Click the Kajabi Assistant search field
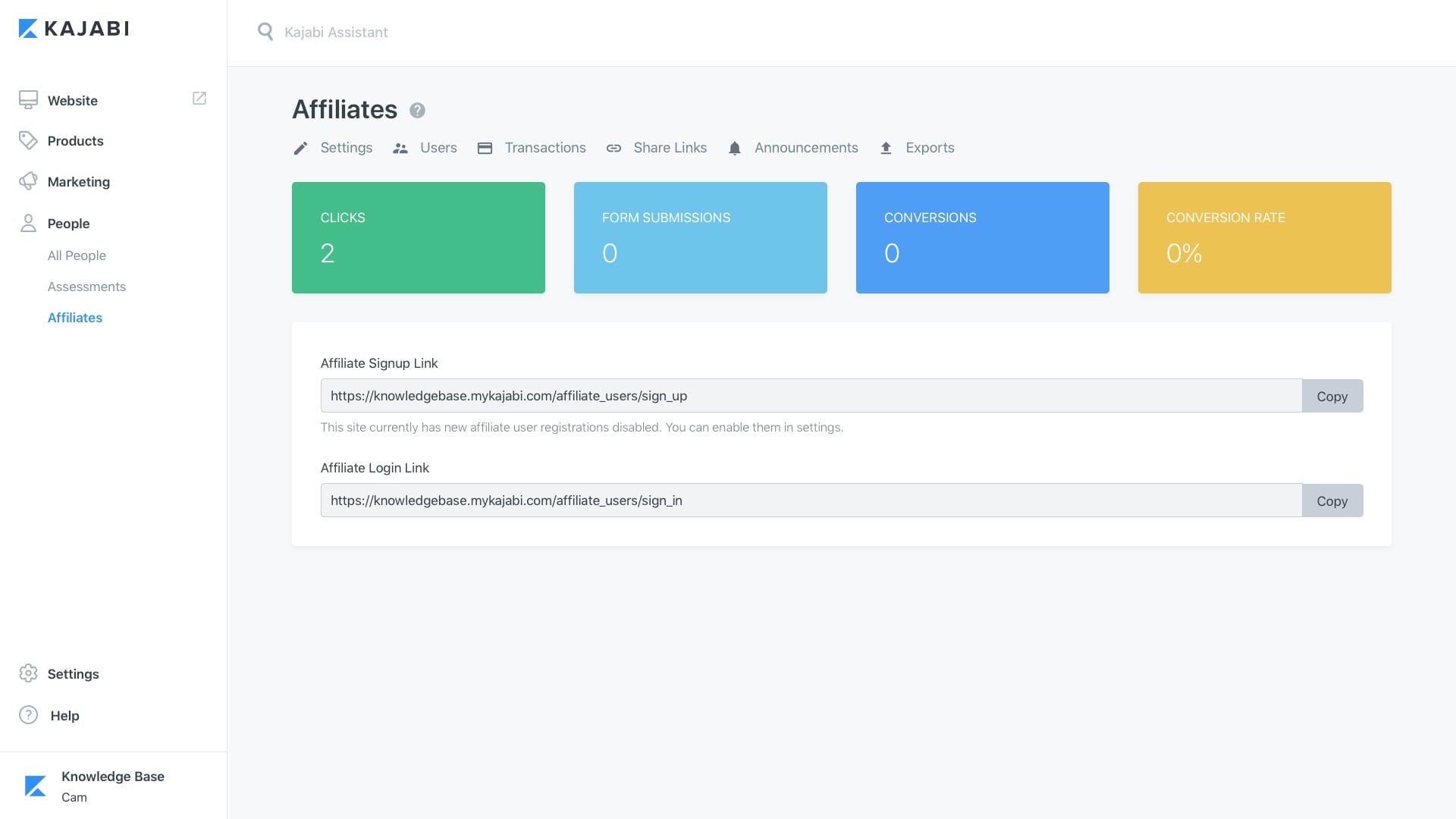This screenshot has height=819, width=1456. click(x=336, y=32)
